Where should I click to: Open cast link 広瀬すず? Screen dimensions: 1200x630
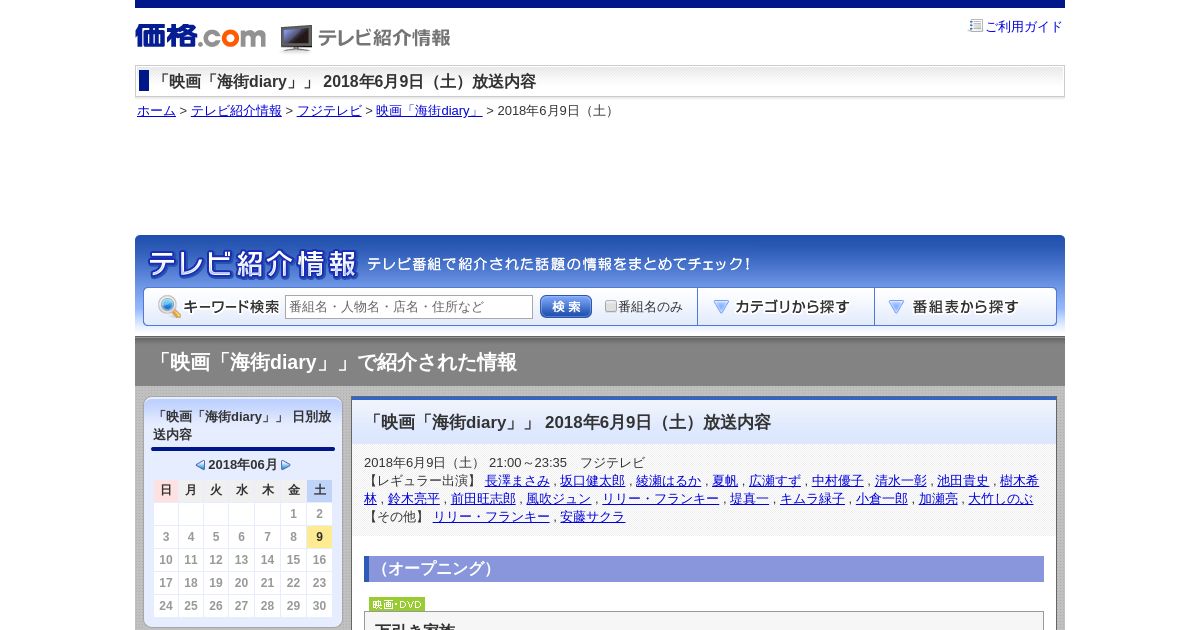775,481
